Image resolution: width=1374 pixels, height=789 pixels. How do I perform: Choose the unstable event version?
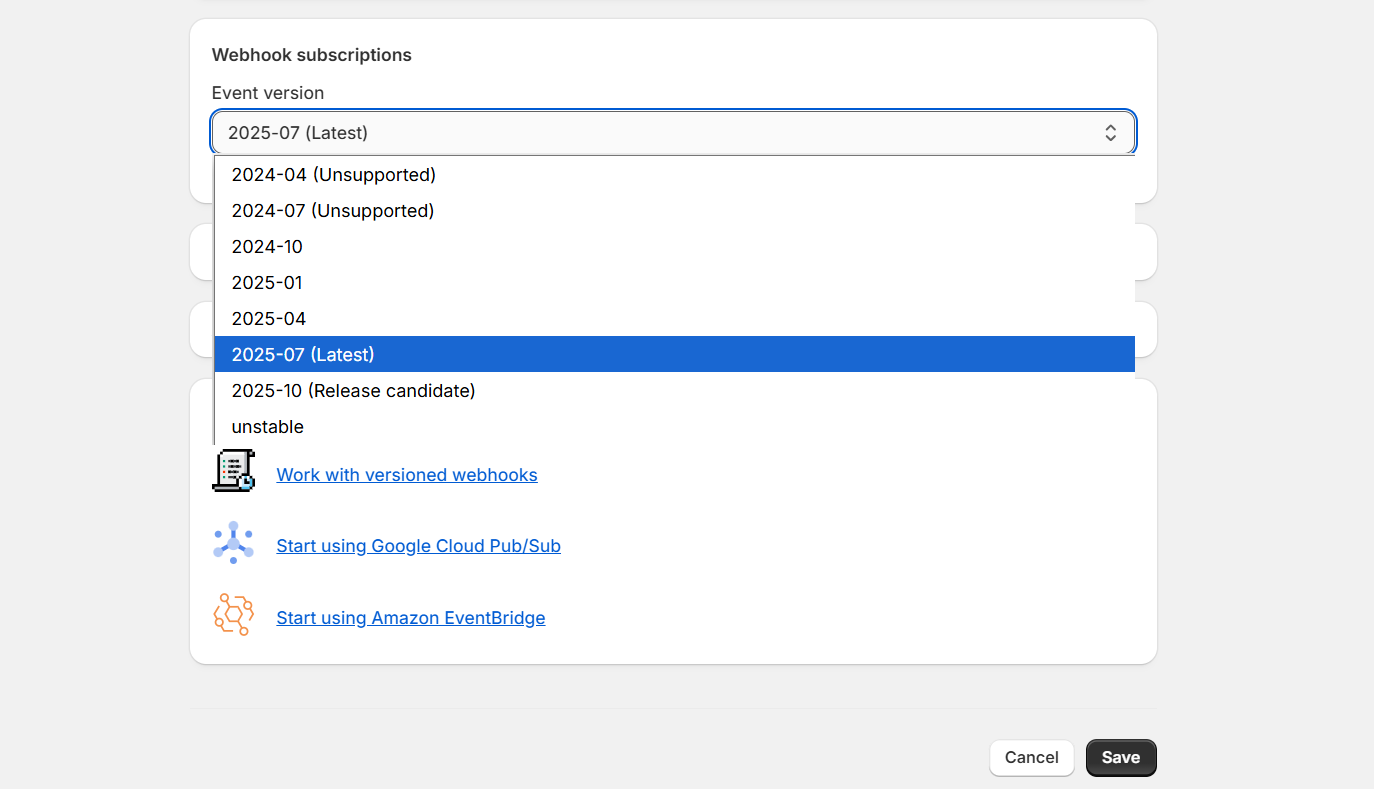(268, 427)
